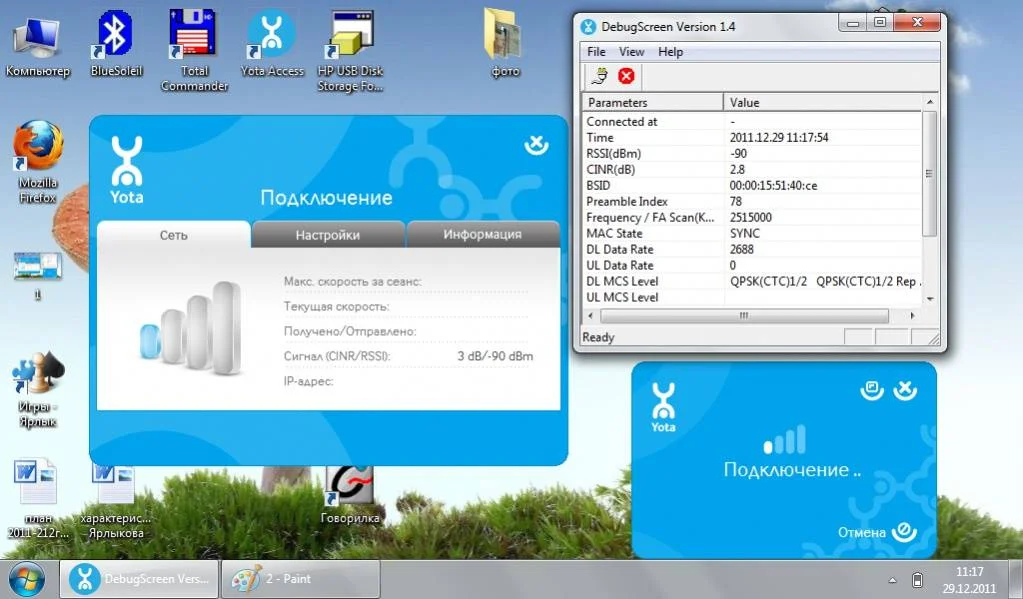1023x599 pixels.
Task: Click the value 00:00:15:51:40:ce
Action: (x=773, y=185)
